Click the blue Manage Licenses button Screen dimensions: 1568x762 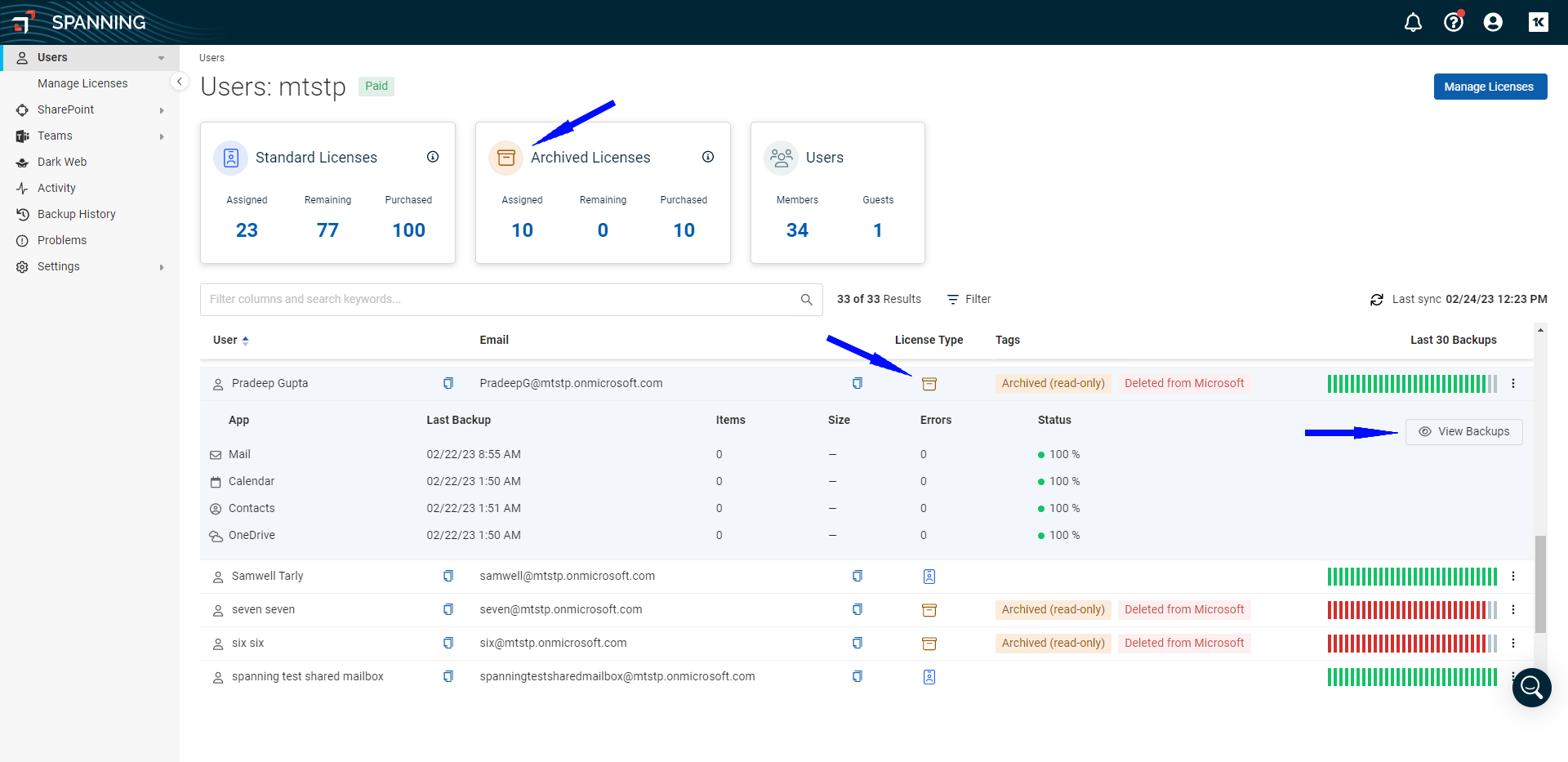(x=1490, y=87)
